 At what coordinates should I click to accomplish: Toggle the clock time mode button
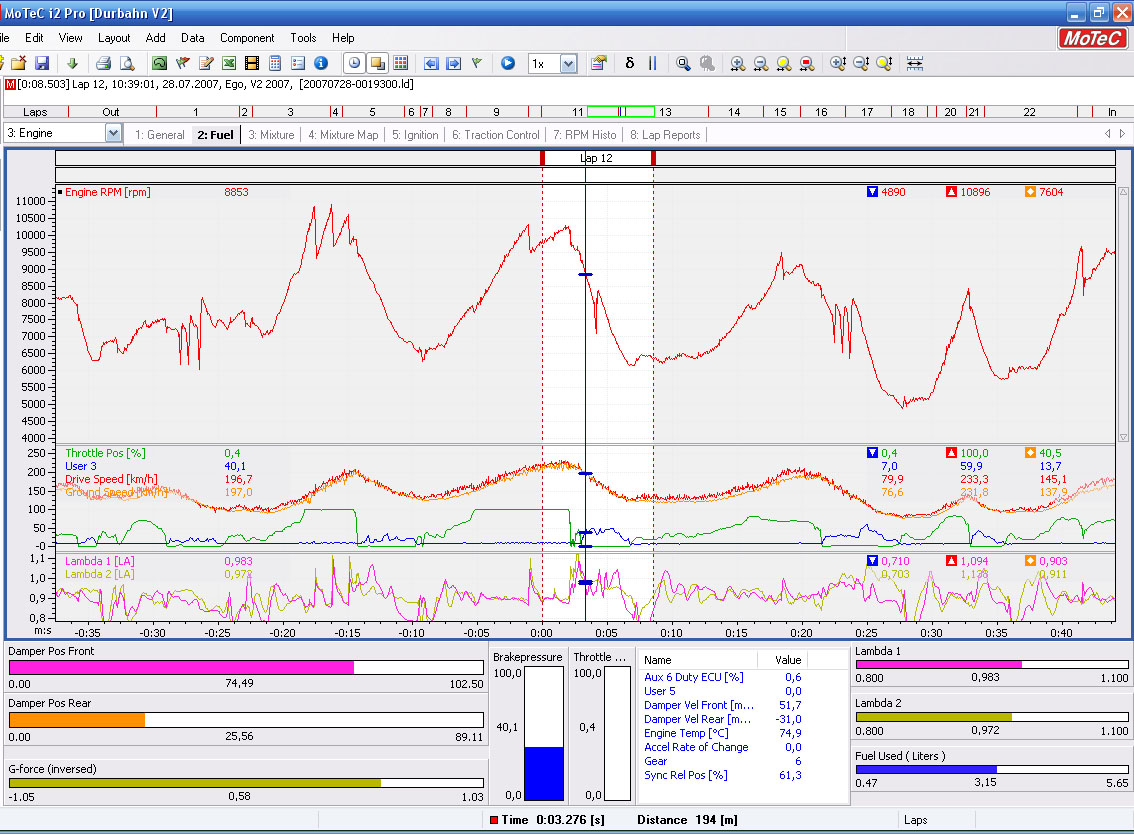(x=354, y=64)
